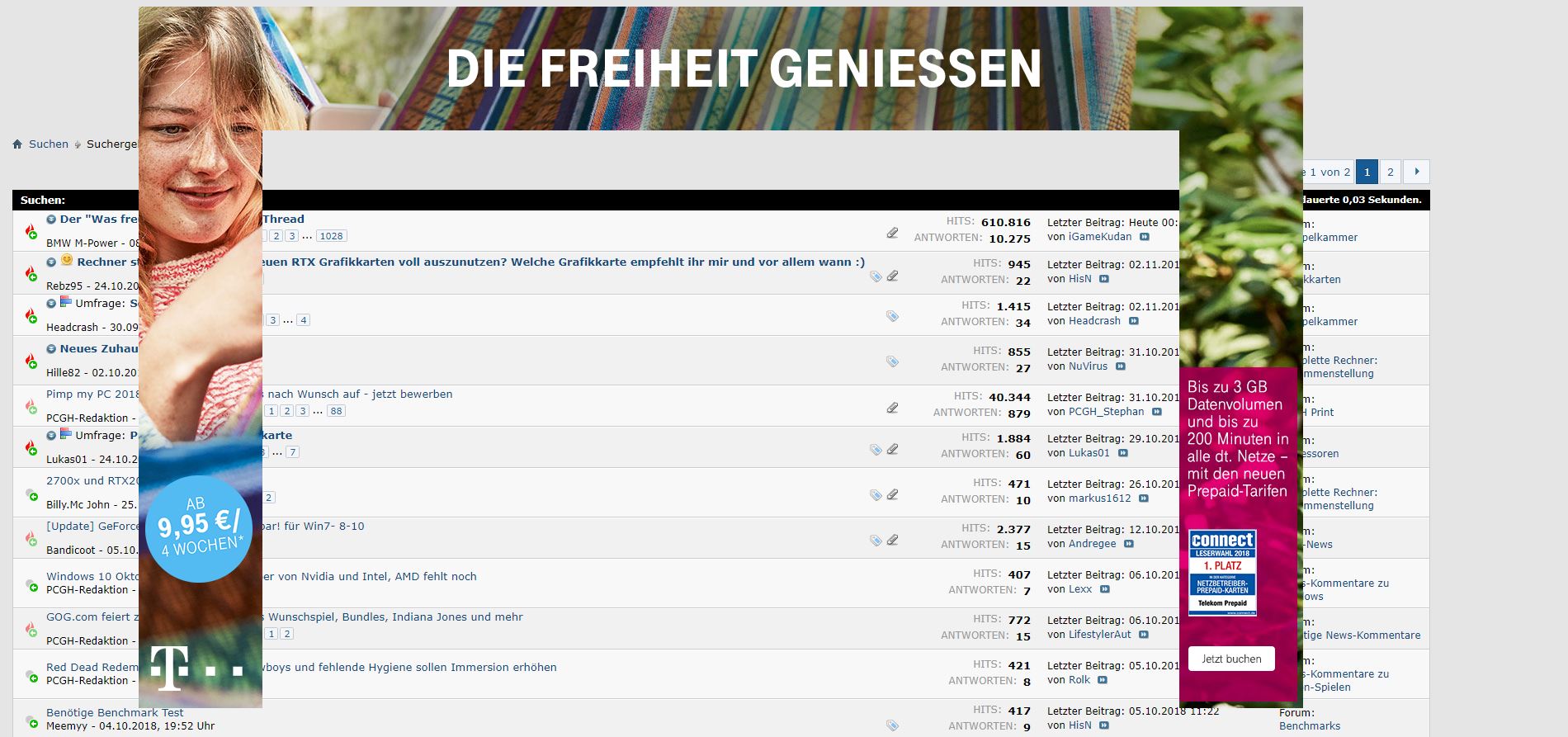Go to last post icon next to PCGH_Stephan

coord(1156,412)
